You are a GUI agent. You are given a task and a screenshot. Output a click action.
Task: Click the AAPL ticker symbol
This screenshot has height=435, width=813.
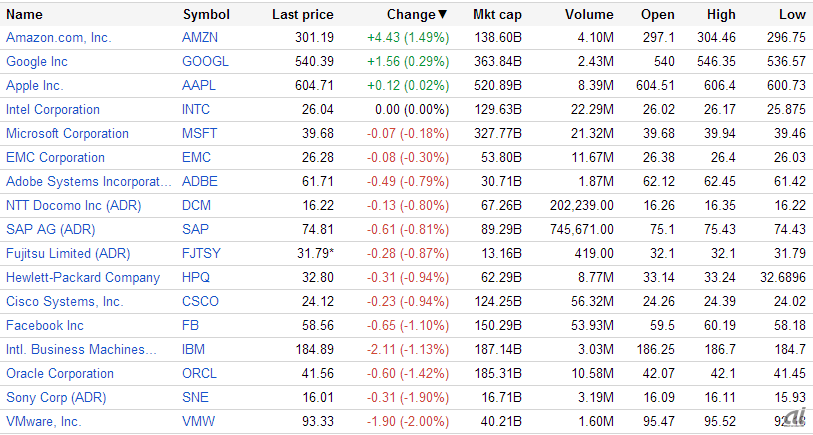[198, 86]
